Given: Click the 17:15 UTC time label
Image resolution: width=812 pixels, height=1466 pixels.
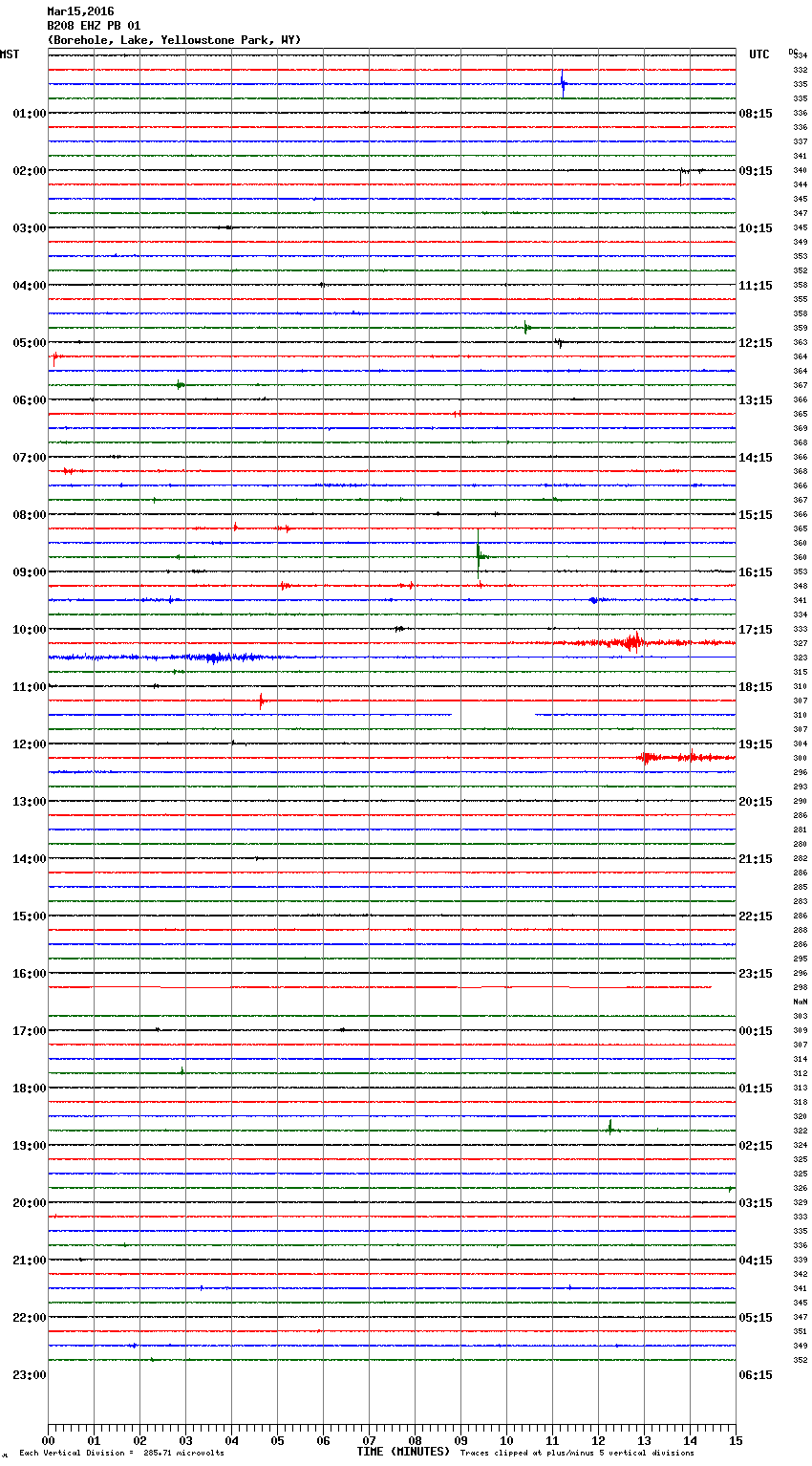Looking at the screenshot, I should pyautogui.click(x=756, y=630).
